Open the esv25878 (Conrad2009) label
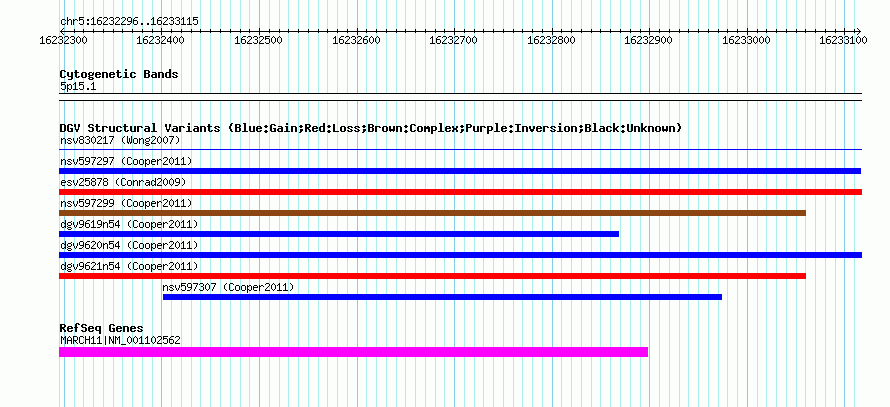Image resolution: width=890 pixels, height=407 pixels. click(123, 182)
